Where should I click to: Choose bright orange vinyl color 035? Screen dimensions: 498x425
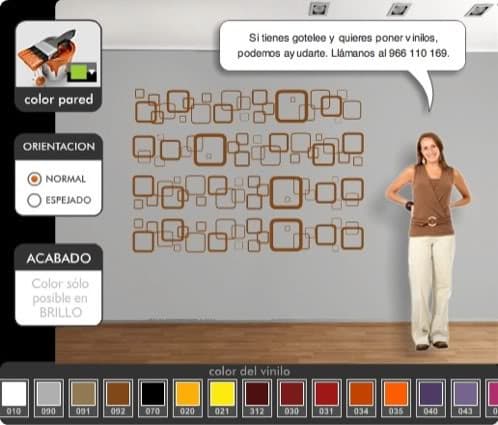pos(396,398)
